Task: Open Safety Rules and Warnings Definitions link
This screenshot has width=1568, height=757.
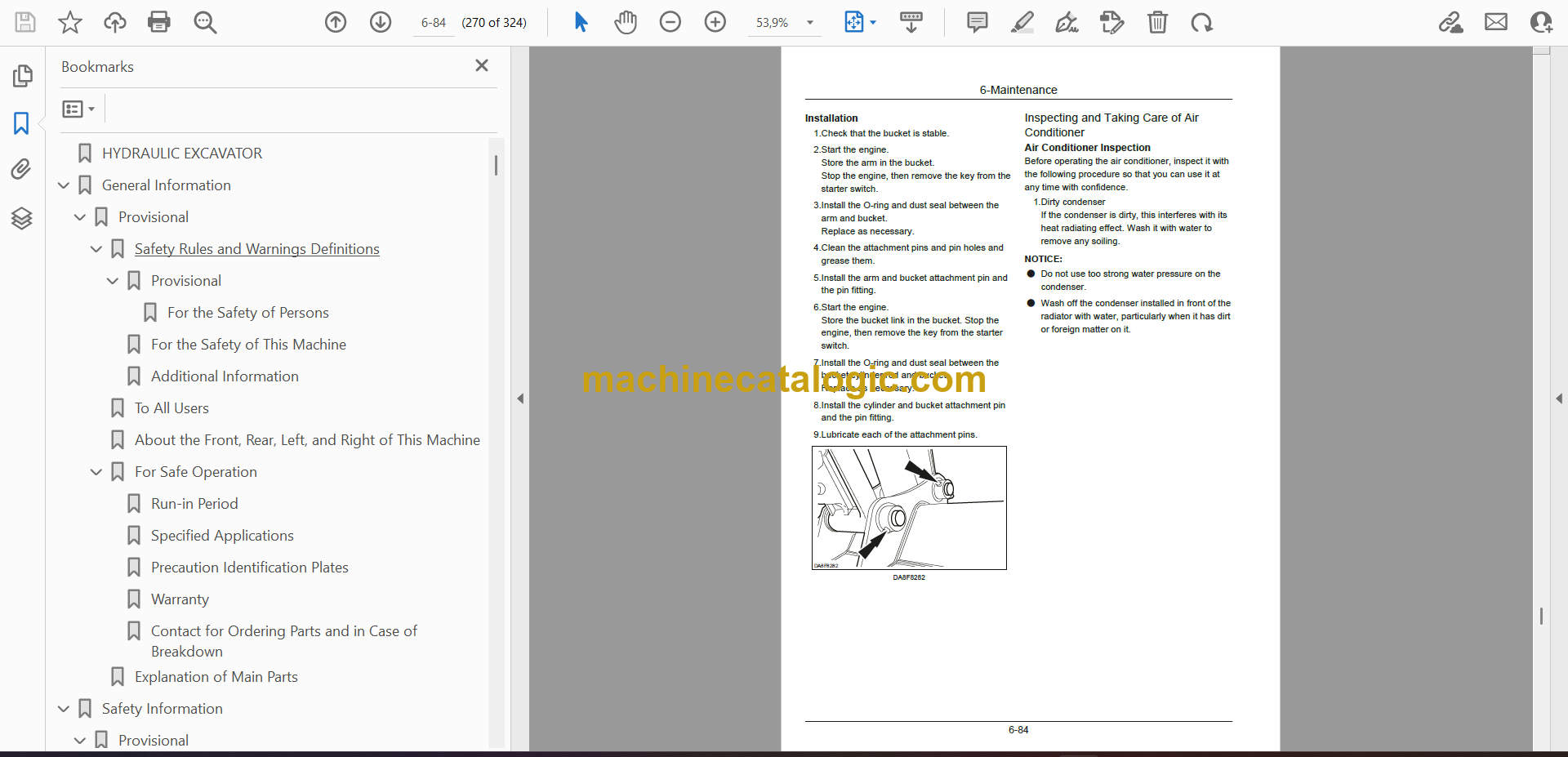Action: point(256,249)
